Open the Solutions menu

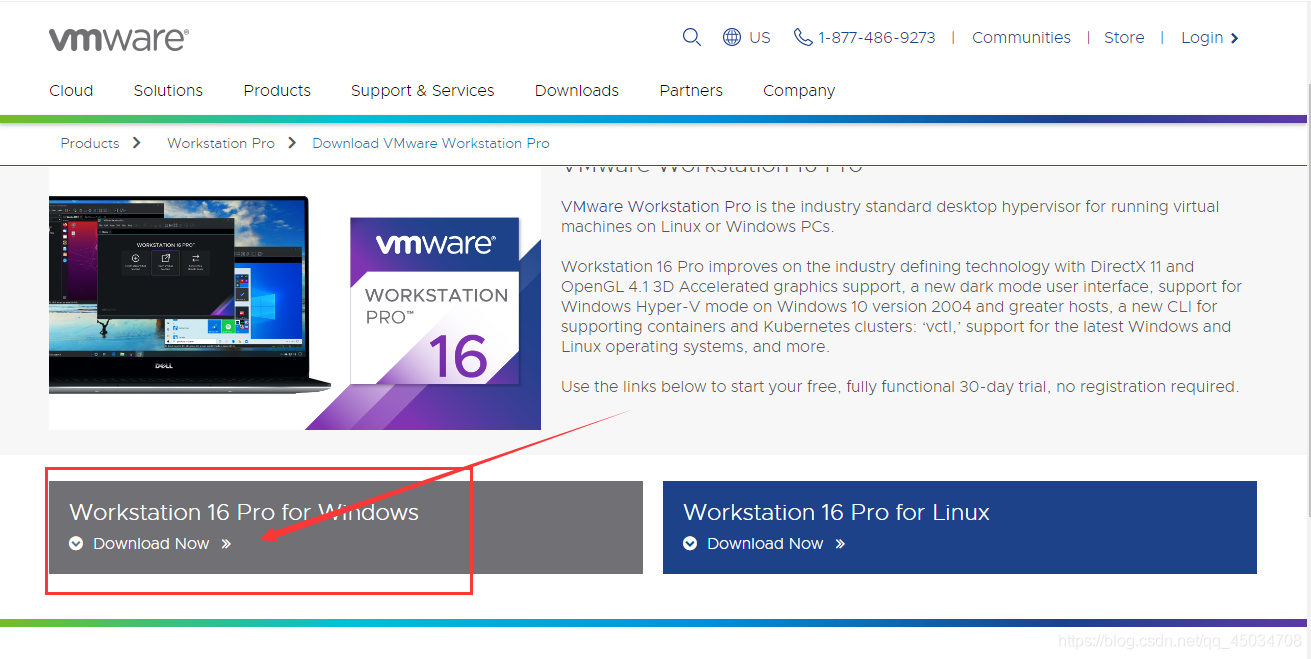(168, 90)
